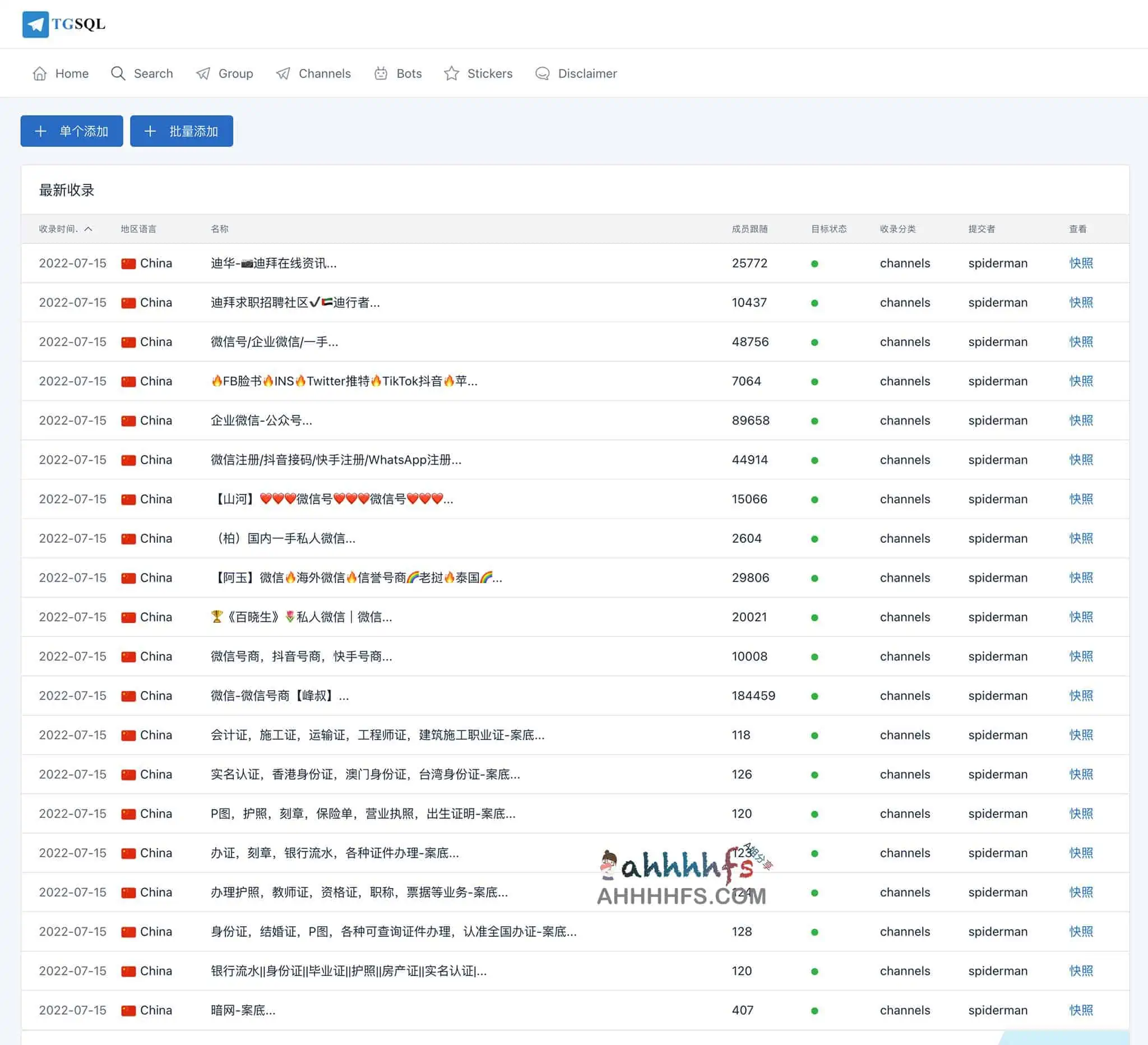This screenshot has height=1045, width=1148.
Task: Open 快照 link for the 迪华 row
Action: [x=1080, y=263]
